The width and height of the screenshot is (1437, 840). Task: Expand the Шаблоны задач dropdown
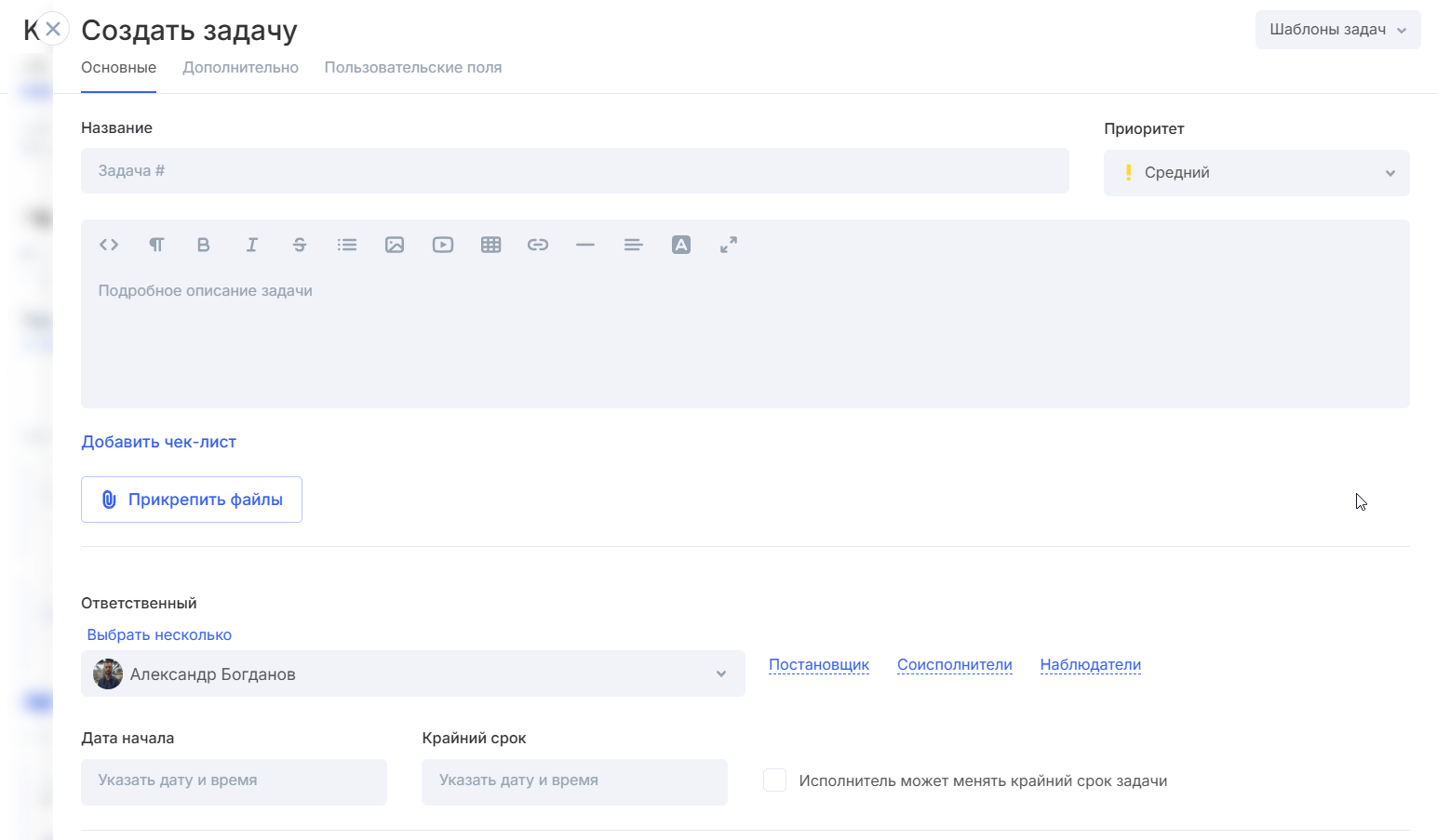(1336, 30)
